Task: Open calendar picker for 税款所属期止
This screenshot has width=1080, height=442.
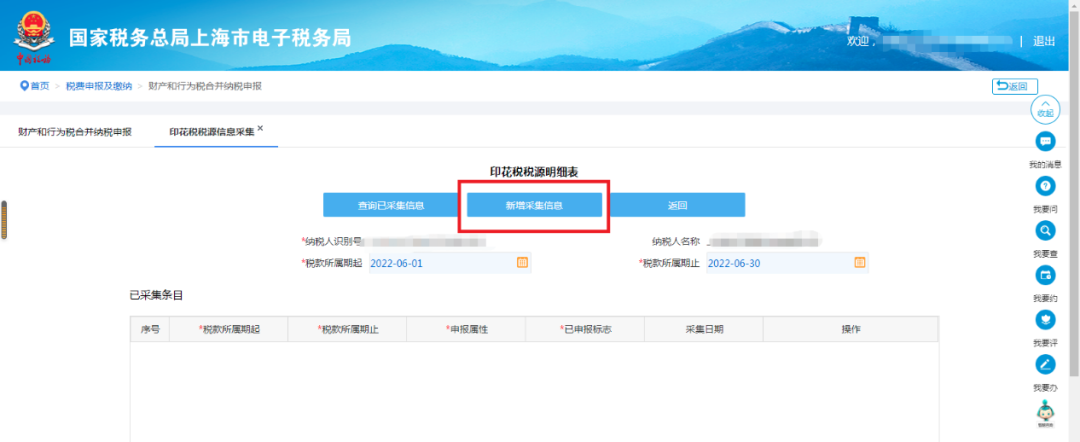Action: pyautogui.click(x=860, y=262)
